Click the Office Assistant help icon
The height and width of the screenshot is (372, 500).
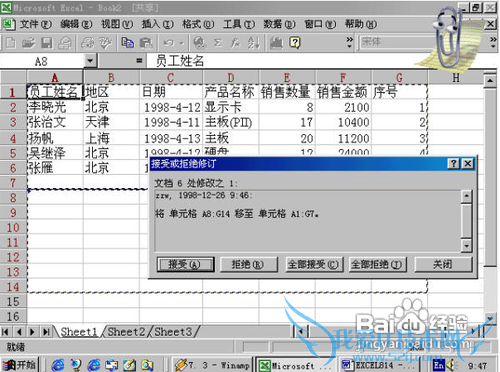click(295, 43)
